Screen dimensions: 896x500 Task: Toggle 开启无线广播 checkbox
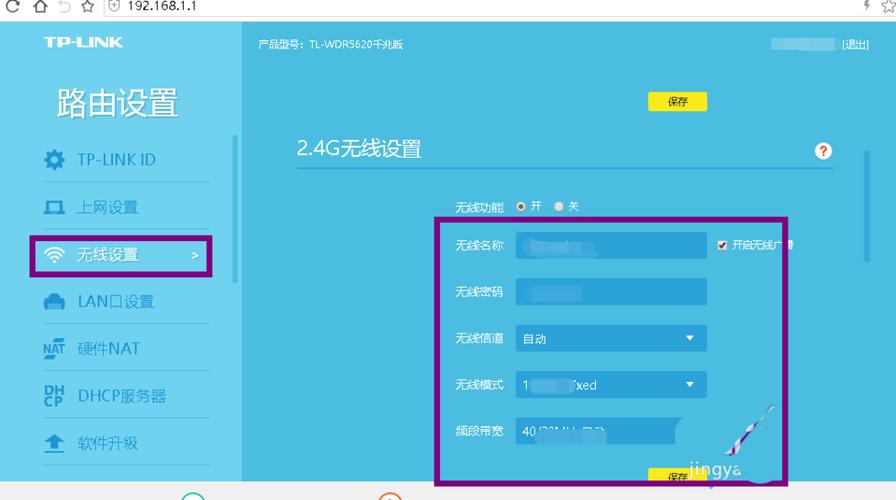pos(722,245)
